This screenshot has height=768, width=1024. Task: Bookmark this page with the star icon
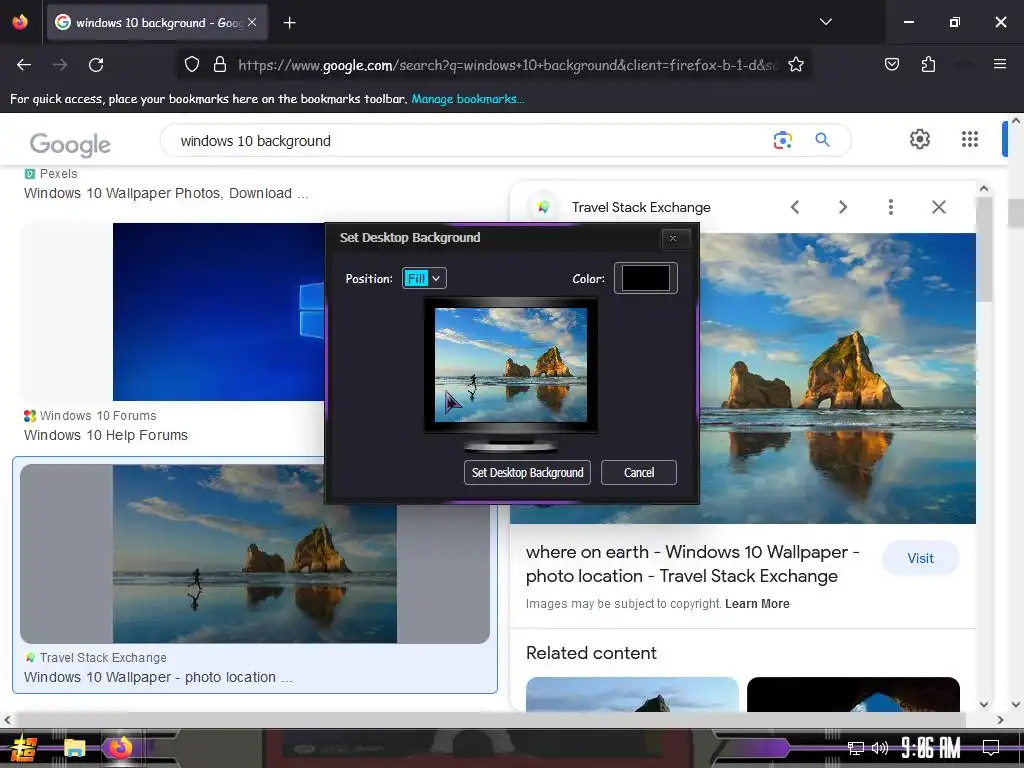[x=795, y=65]
